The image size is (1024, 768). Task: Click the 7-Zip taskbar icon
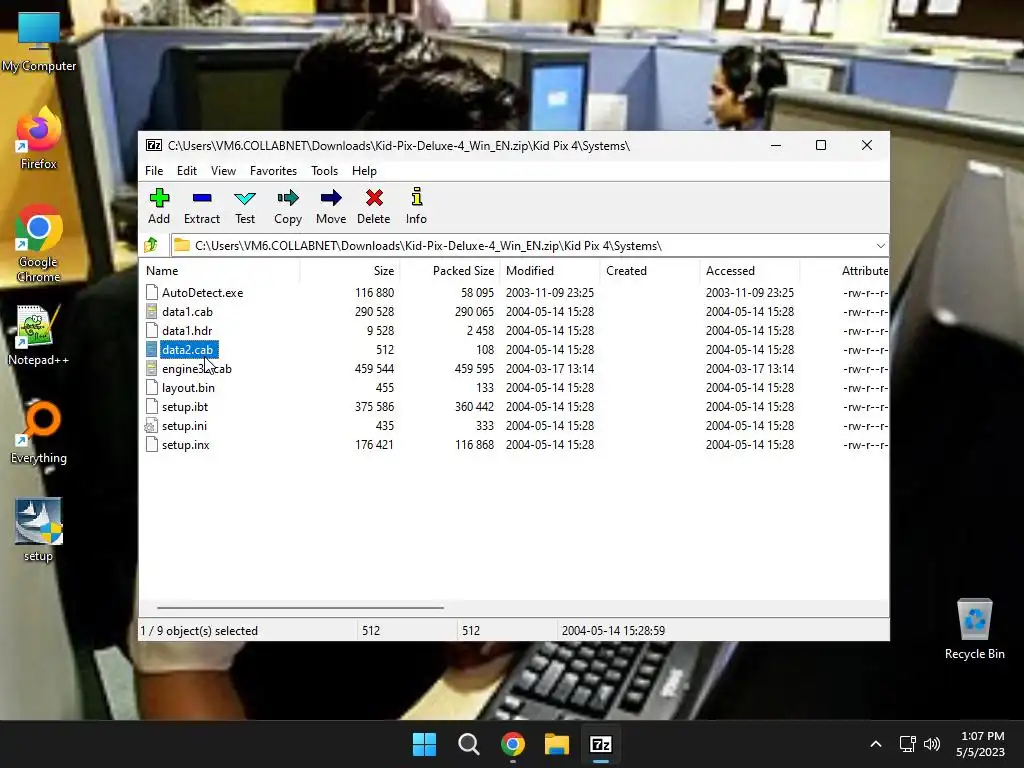coord(601,744)
